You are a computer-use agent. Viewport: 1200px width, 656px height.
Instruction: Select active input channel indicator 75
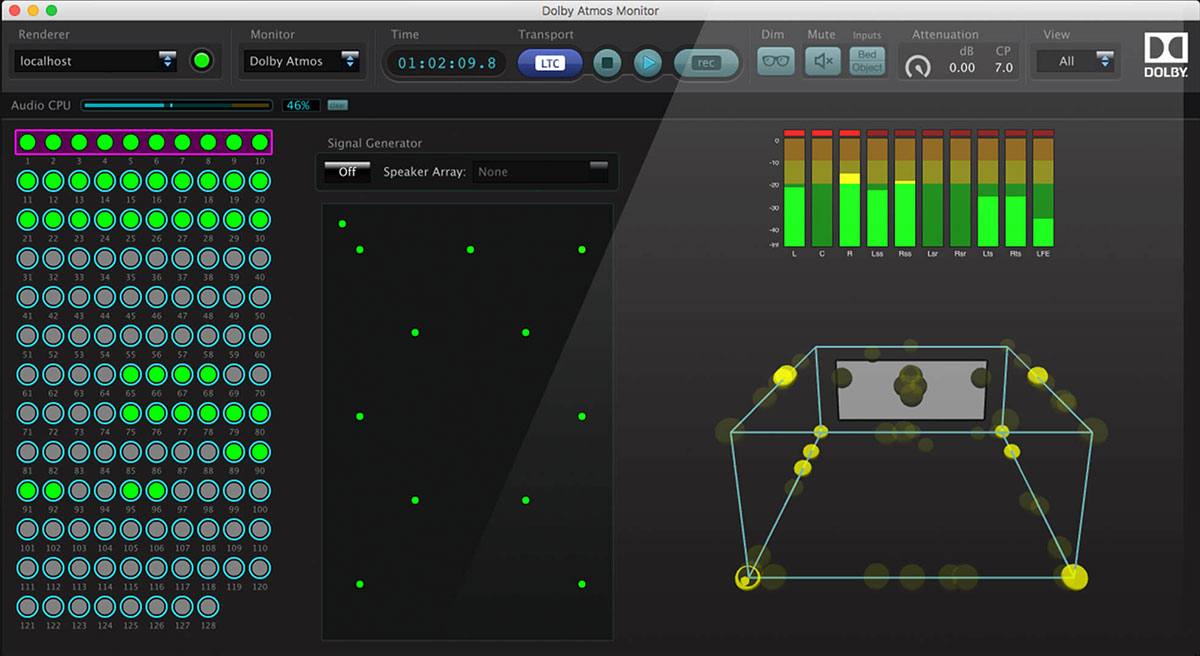coord(131,412)
